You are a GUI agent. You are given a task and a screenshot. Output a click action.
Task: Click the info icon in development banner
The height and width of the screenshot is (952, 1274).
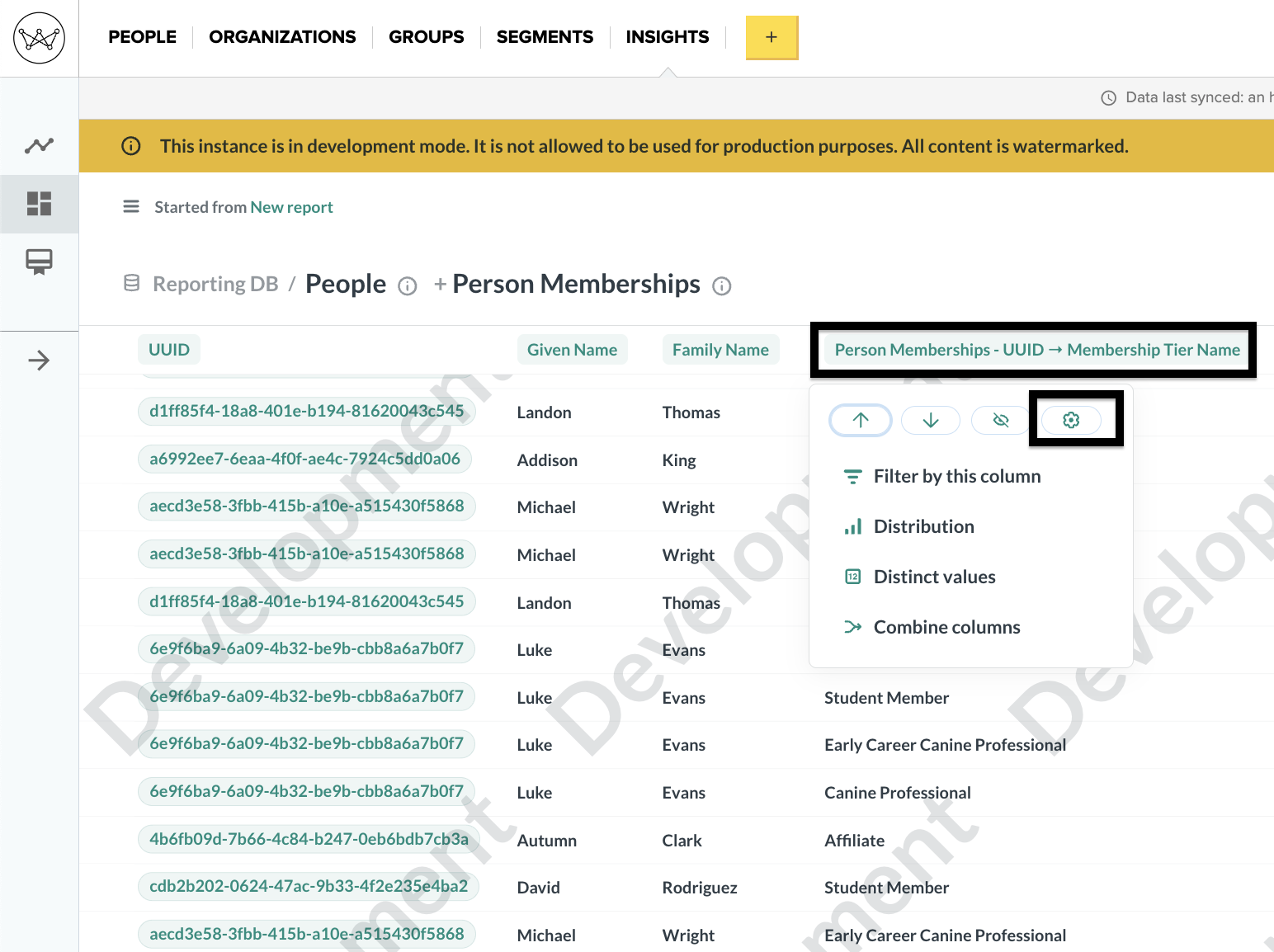(x=130, y=146)
